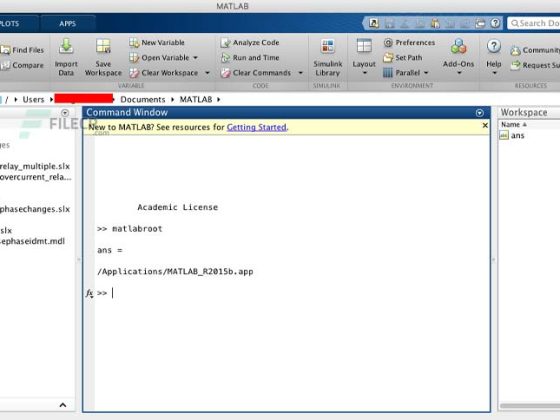Click the shortcut icon in quick access toolbar
The width and height of the screenshot is (560, 420).
click(x=374, y=23)
